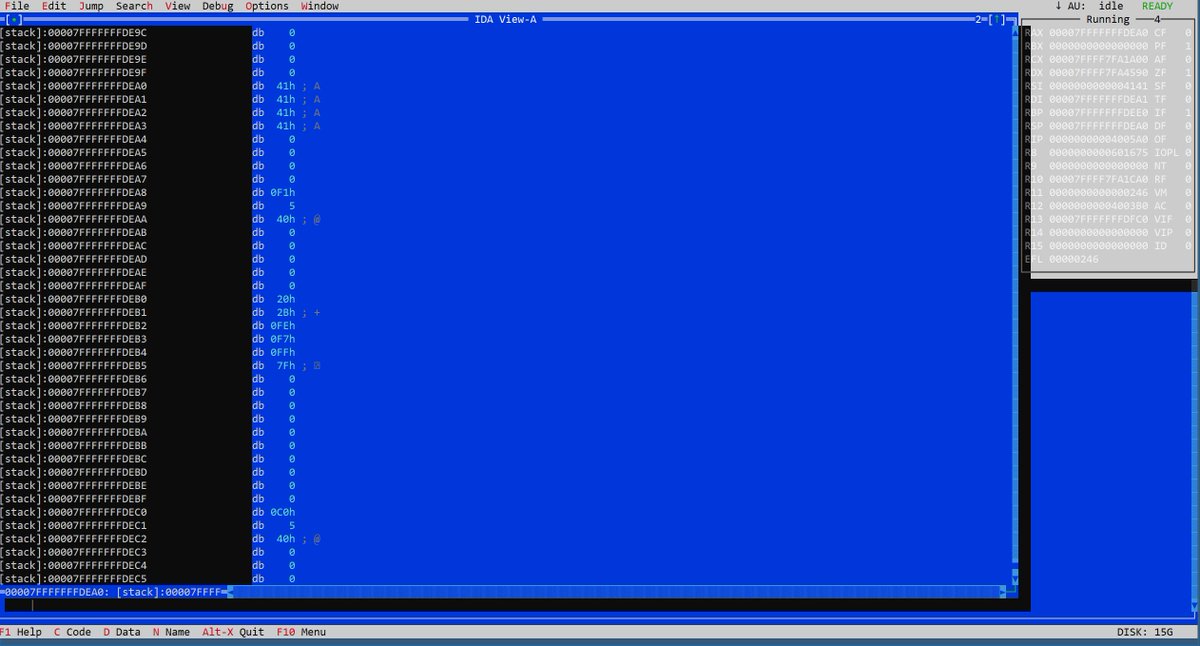Select the RBP register value
Screen dimensions: 1200x646
1098,112
